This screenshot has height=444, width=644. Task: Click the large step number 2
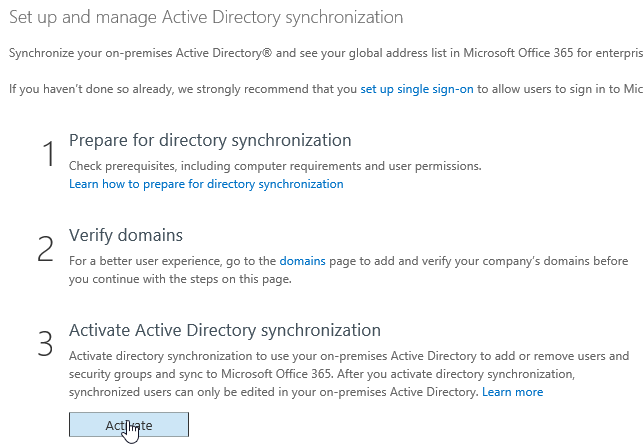tap(45, 249)
